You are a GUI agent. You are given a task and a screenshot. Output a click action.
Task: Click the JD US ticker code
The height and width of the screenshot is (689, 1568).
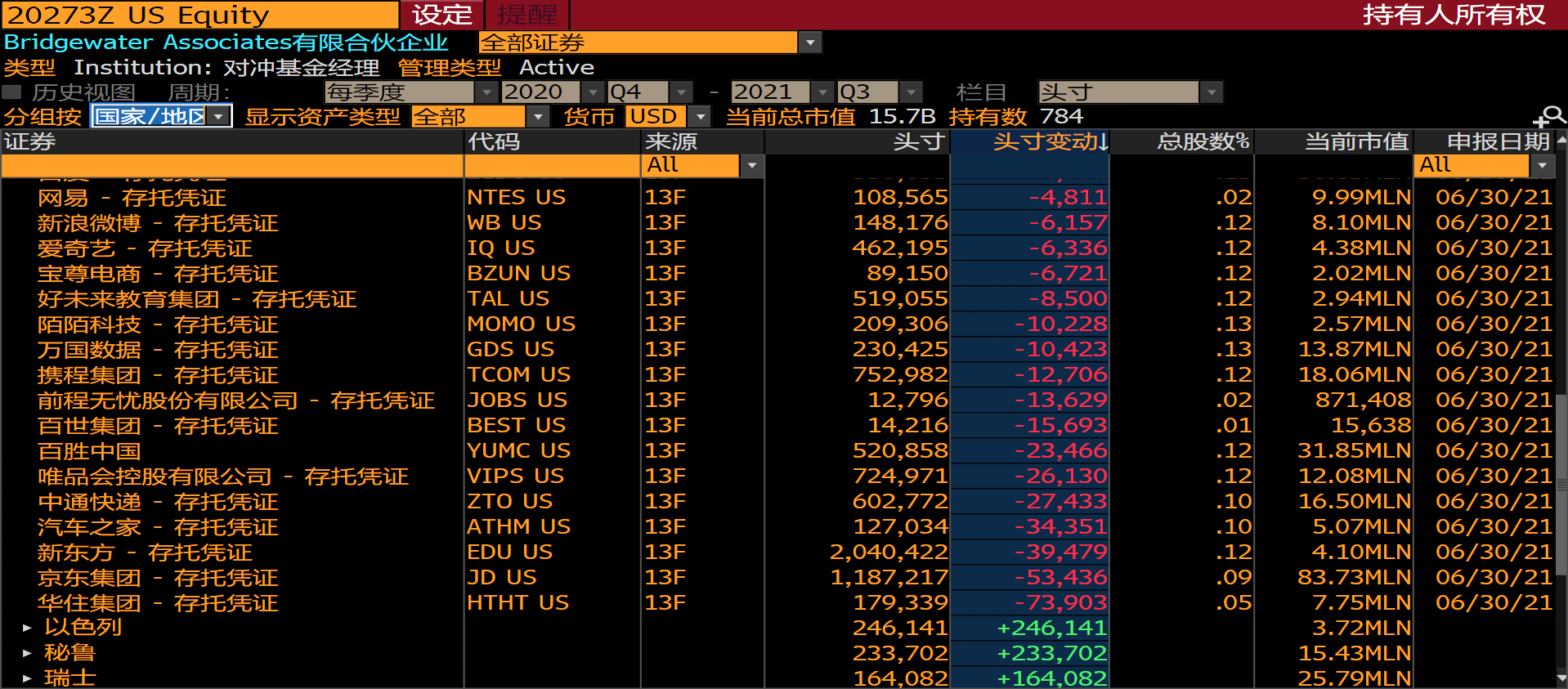[x=502, y=578]
